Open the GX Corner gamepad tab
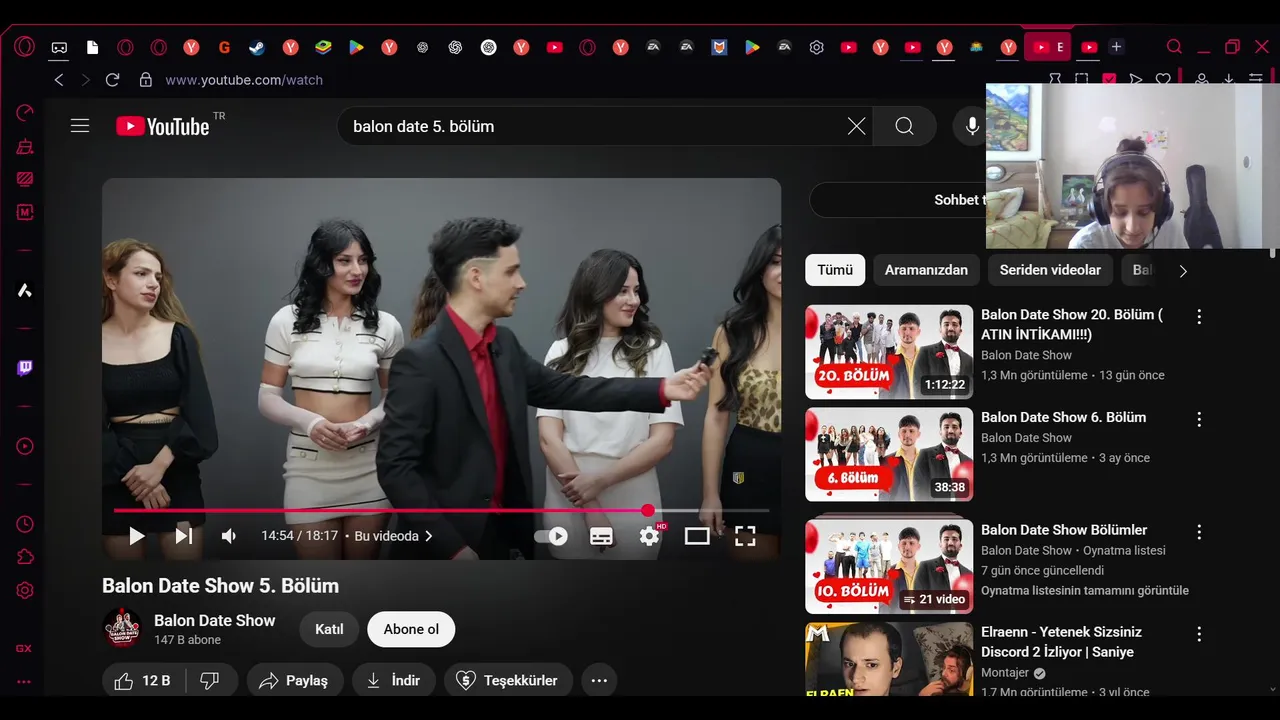The image size is (1280, 720). point(59,47)
